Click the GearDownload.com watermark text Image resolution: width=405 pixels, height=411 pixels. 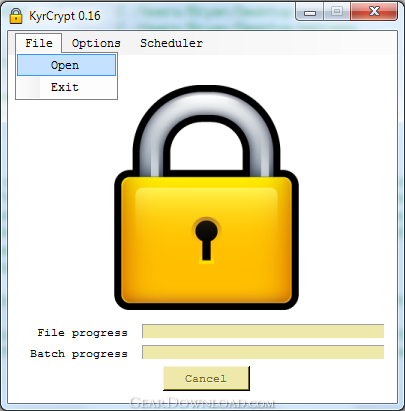click(x=202, y=403)
